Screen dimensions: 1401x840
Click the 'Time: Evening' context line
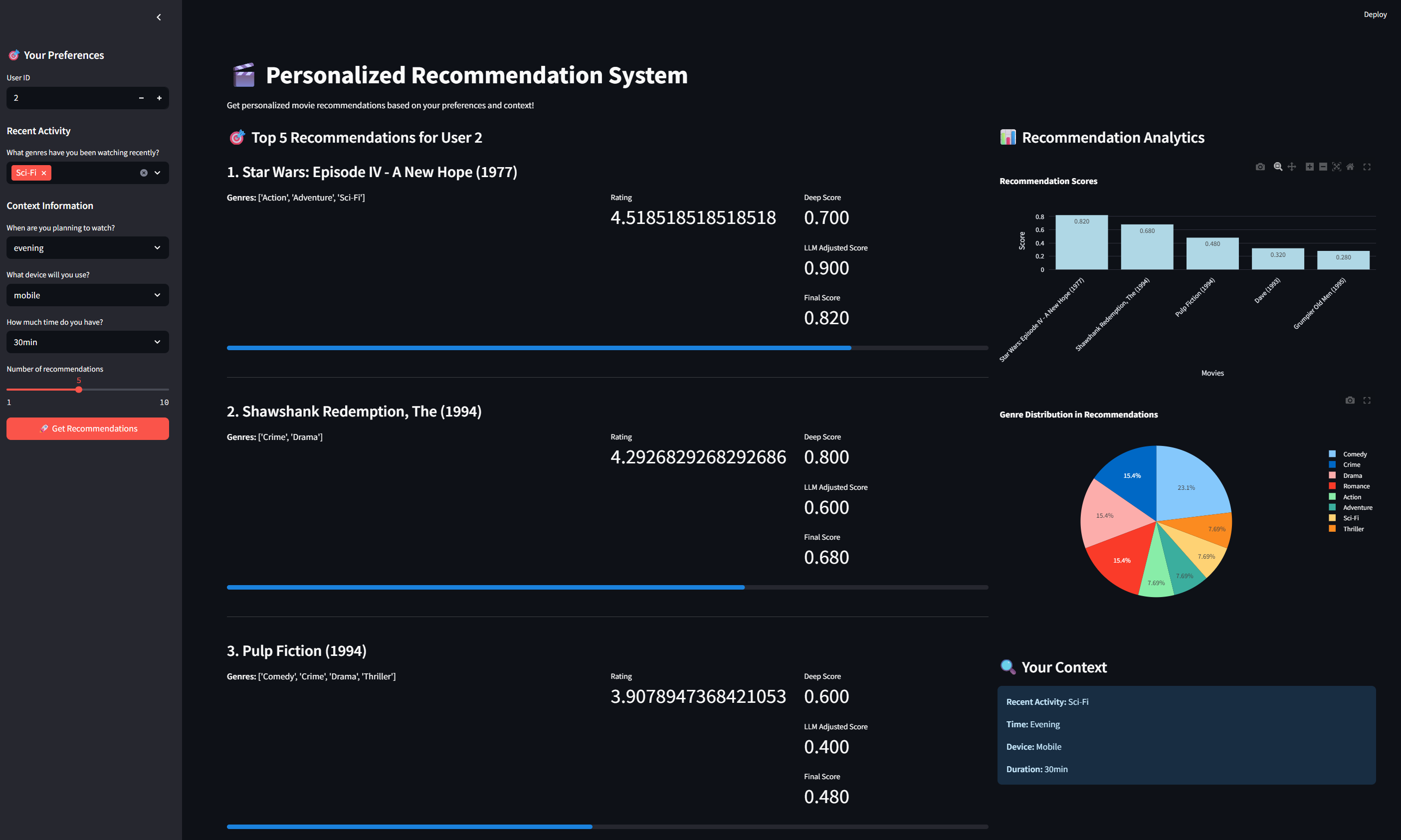(x=1033, y=725)
